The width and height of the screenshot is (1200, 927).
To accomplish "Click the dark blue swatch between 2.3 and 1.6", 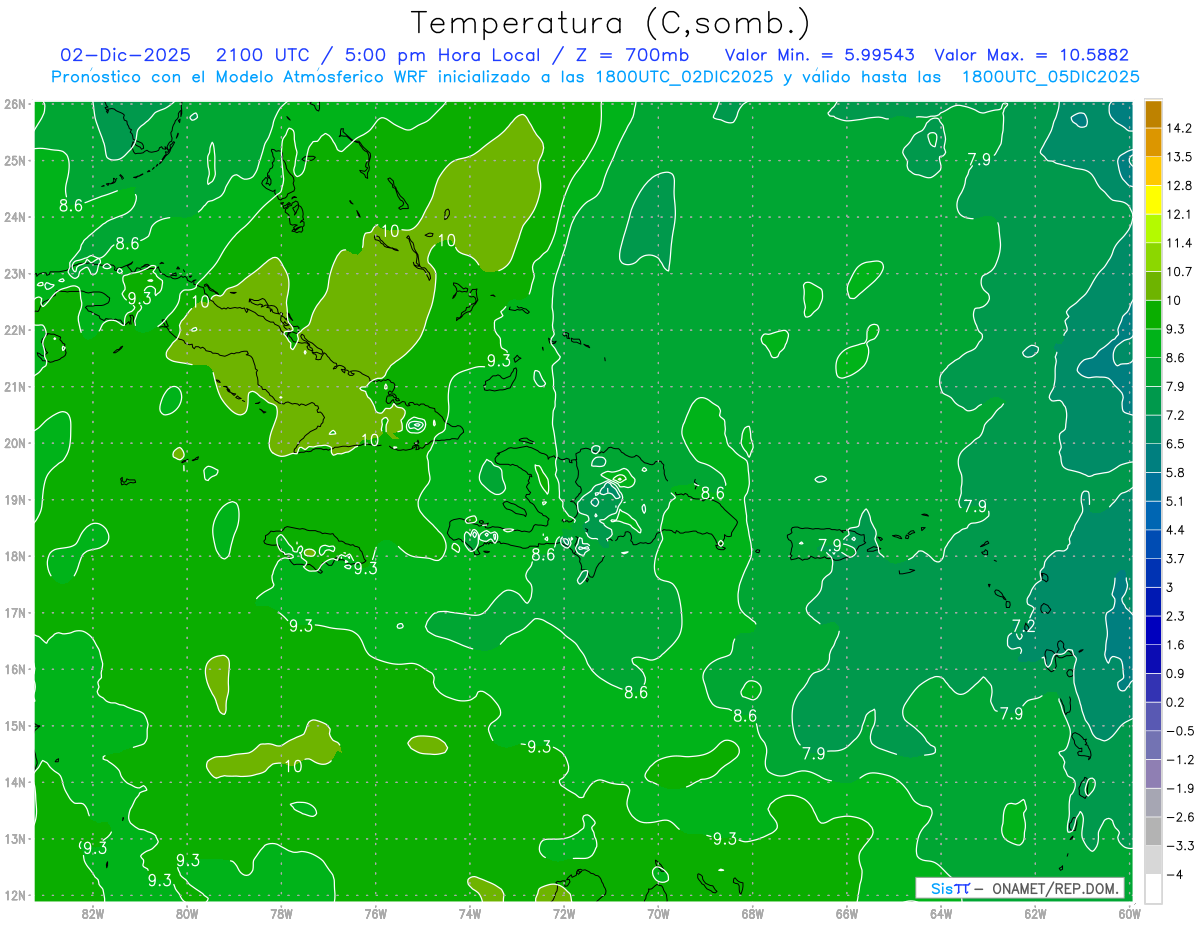I will coord(1153,630).
